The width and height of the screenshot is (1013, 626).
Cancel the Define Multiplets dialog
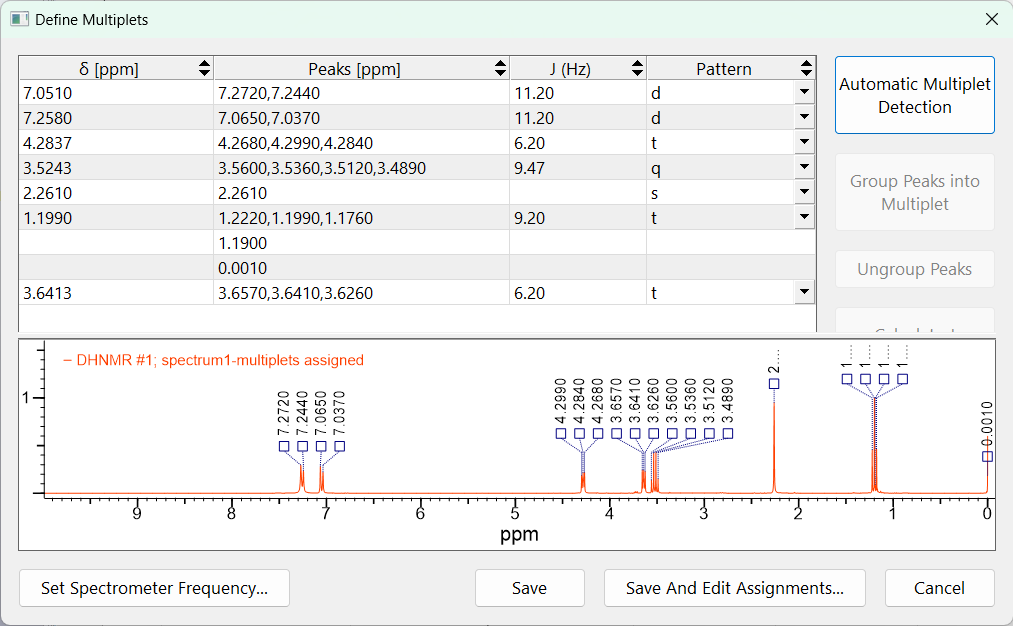coord(939,588)
